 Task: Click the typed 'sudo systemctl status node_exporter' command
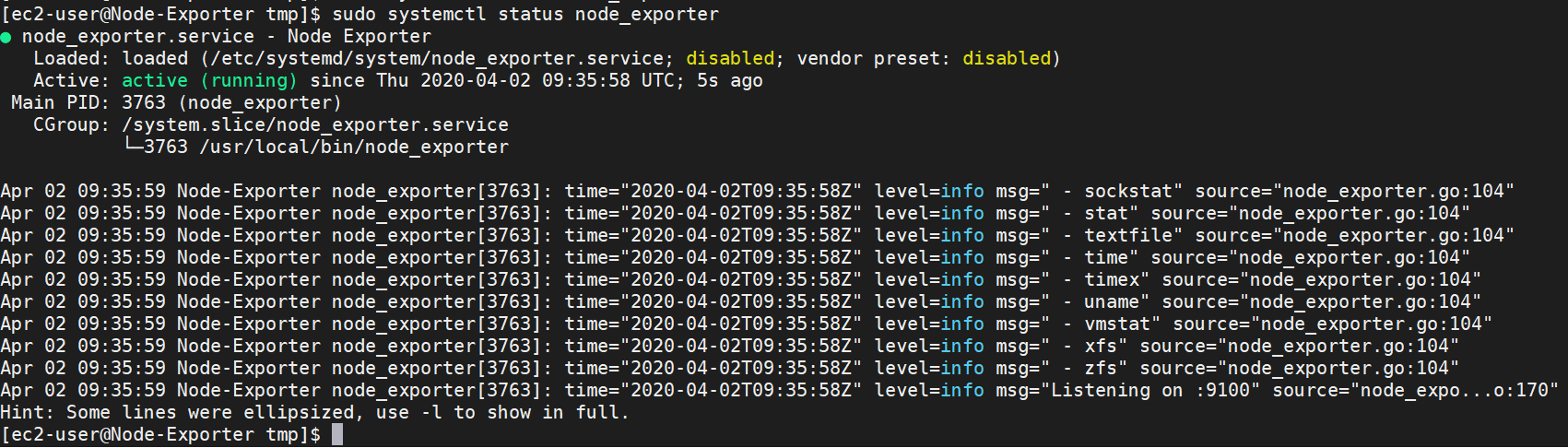click(525, 15)
